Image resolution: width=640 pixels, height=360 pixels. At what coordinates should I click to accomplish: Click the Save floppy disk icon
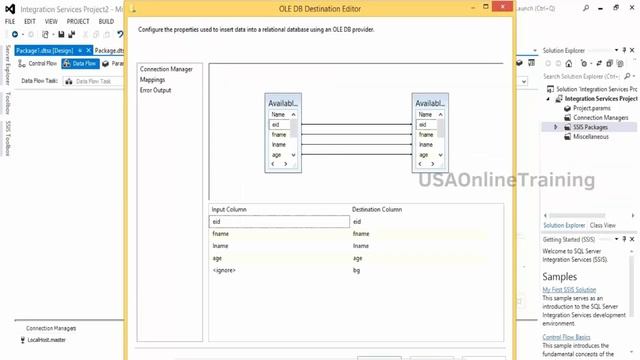coord(61,34)
